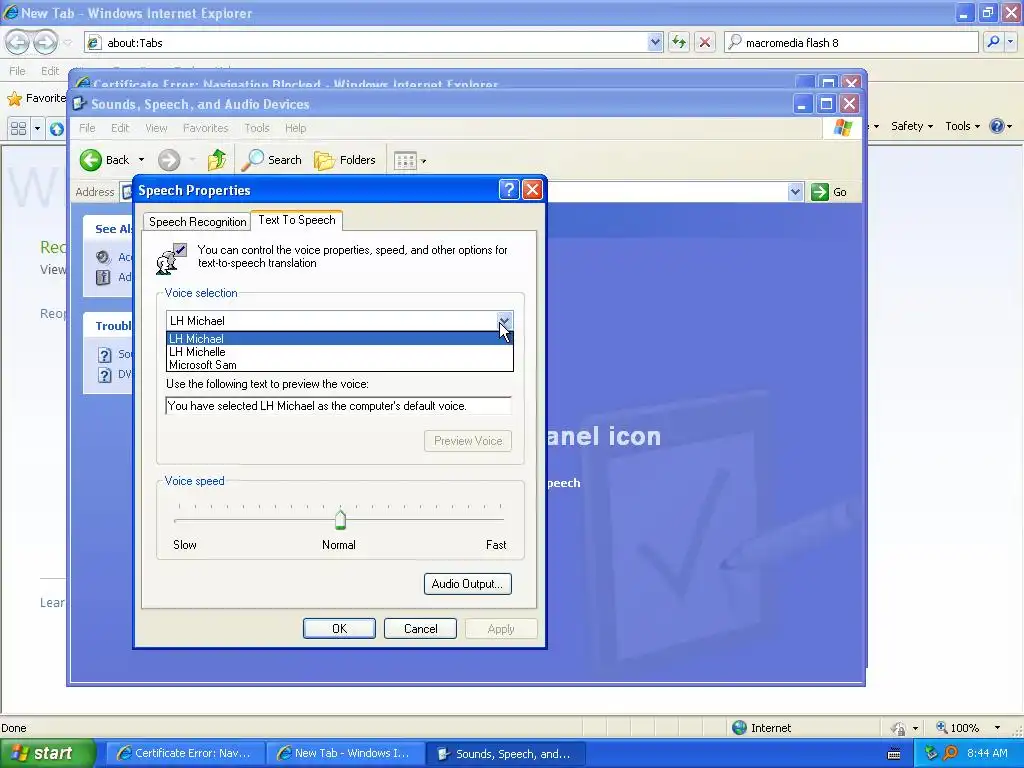Go Back in the Sounds, Speech window
This screenshot has height=768, width=1024.
pyautogui.click(x=105, y=160)
